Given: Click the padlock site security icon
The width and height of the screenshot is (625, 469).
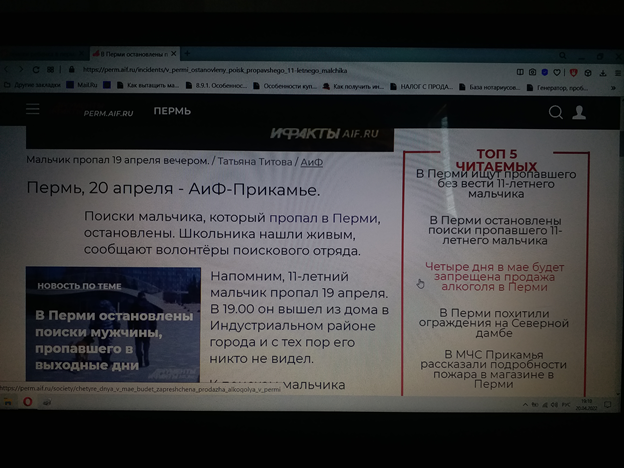Looking at the screenshot, I should (71, 70).
